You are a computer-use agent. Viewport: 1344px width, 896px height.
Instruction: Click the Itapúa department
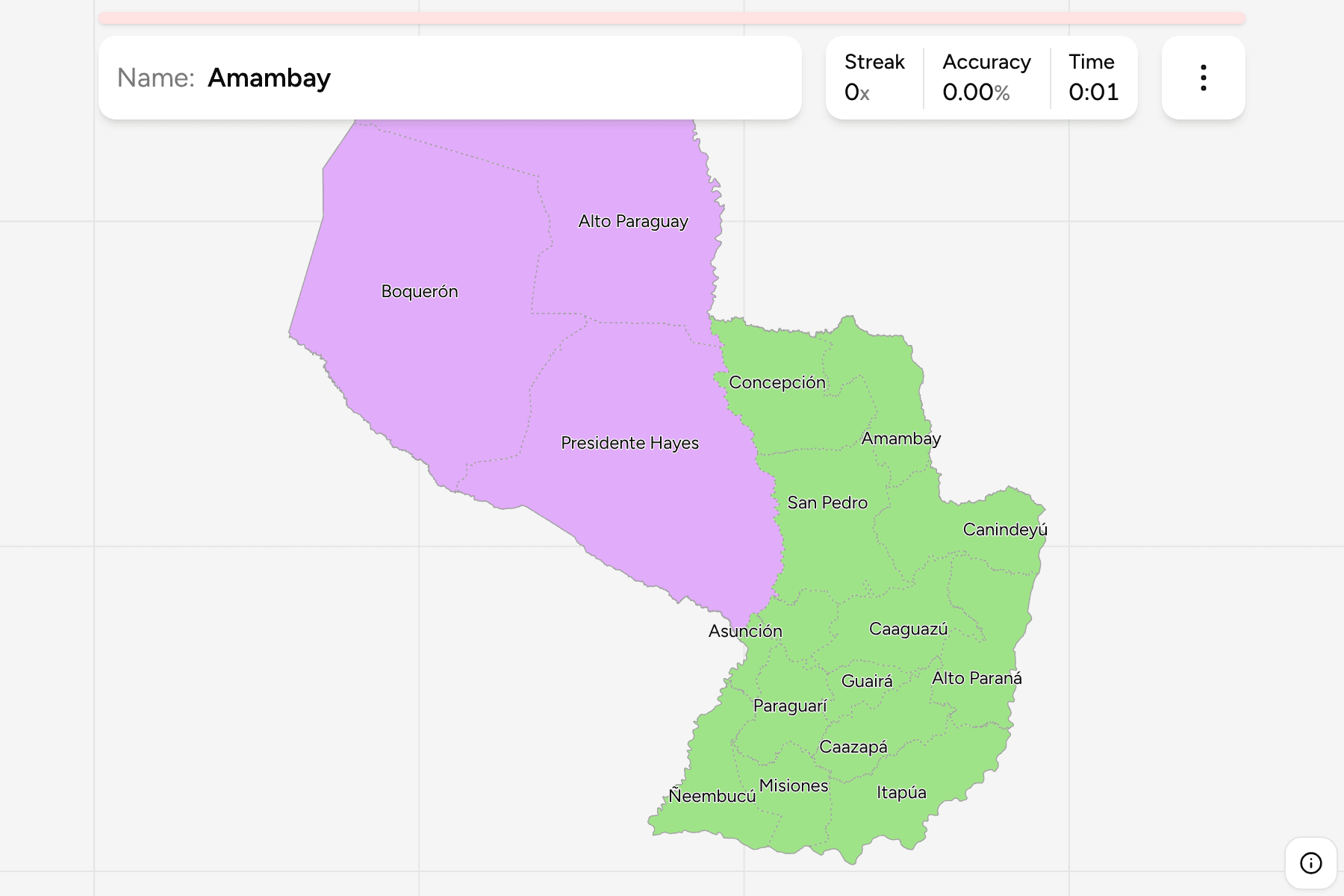(901, 792)
